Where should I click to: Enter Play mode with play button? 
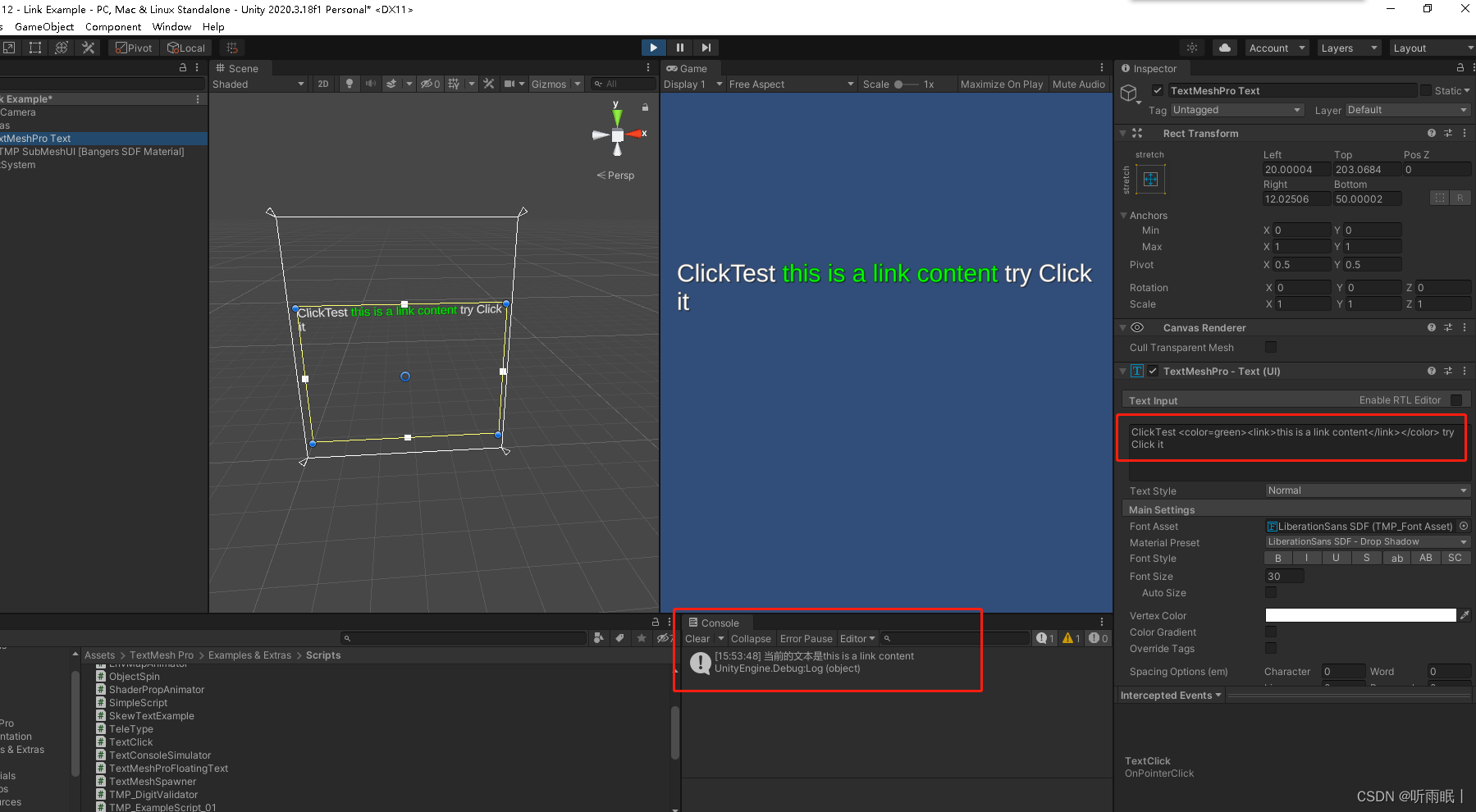coord(654,48)
